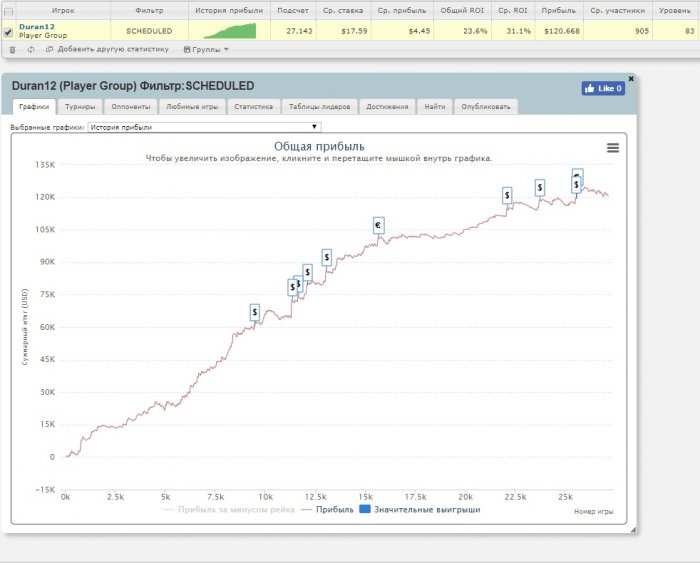The width and height of the screenshot is (700, 563).
Task: Open the chart hamburger menu icon
Action: point(612,148)
